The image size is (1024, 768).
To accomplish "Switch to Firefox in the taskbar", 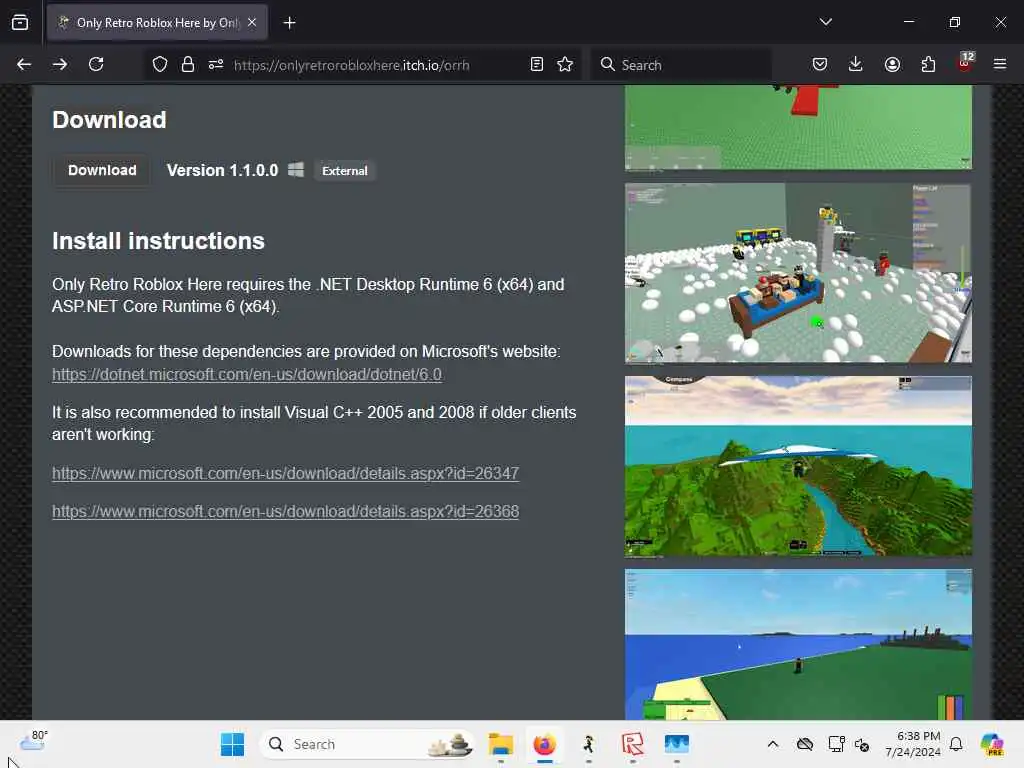I will click(x=545, y=744).
